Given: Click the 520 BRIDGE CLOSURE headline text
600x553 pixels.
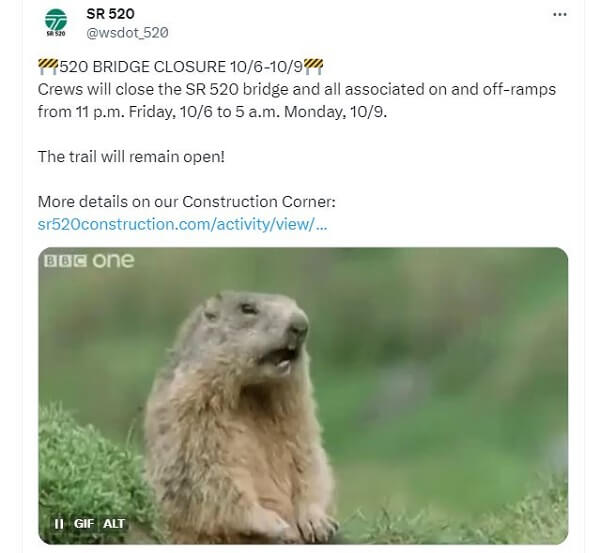Looking at the screenshot, I should click(x=181, y=67).
